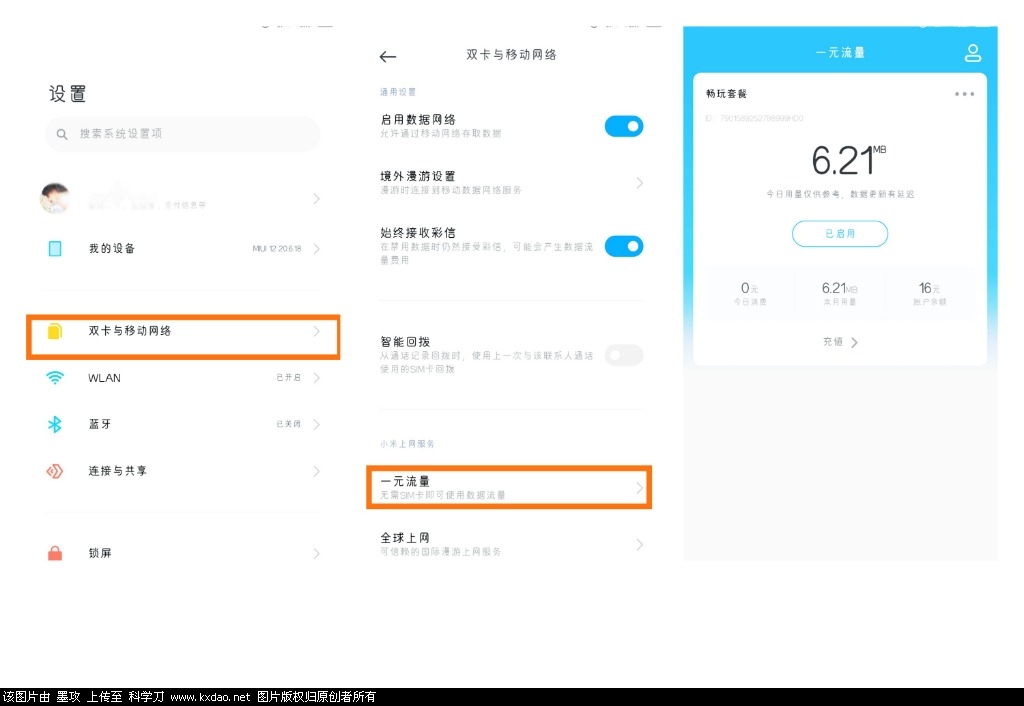Toggle the 智能回拨 switch
This screenshot has width=1024, height=706.
coord(624,355)
